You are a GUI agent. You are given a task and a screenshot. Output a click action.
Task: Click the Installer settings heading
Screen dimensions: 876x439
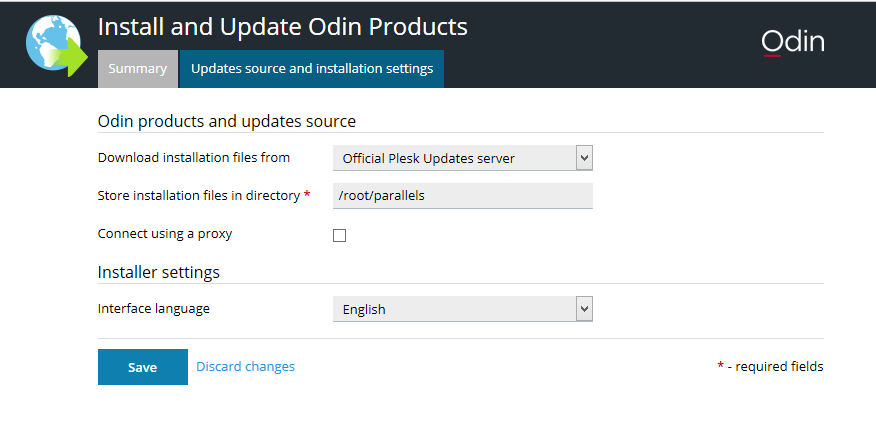[x=159, y=273]
